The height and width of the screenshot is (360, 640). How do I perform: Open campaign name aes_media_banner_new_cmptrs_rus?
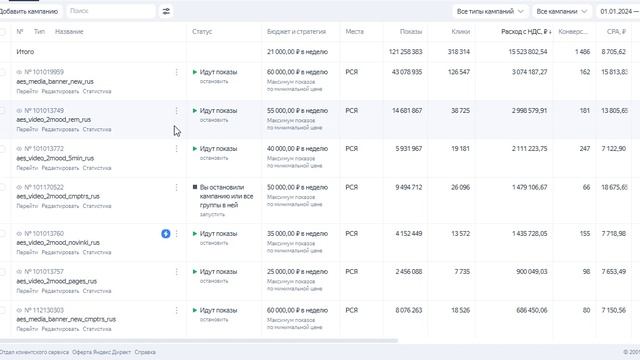click(x=66, y=319)
